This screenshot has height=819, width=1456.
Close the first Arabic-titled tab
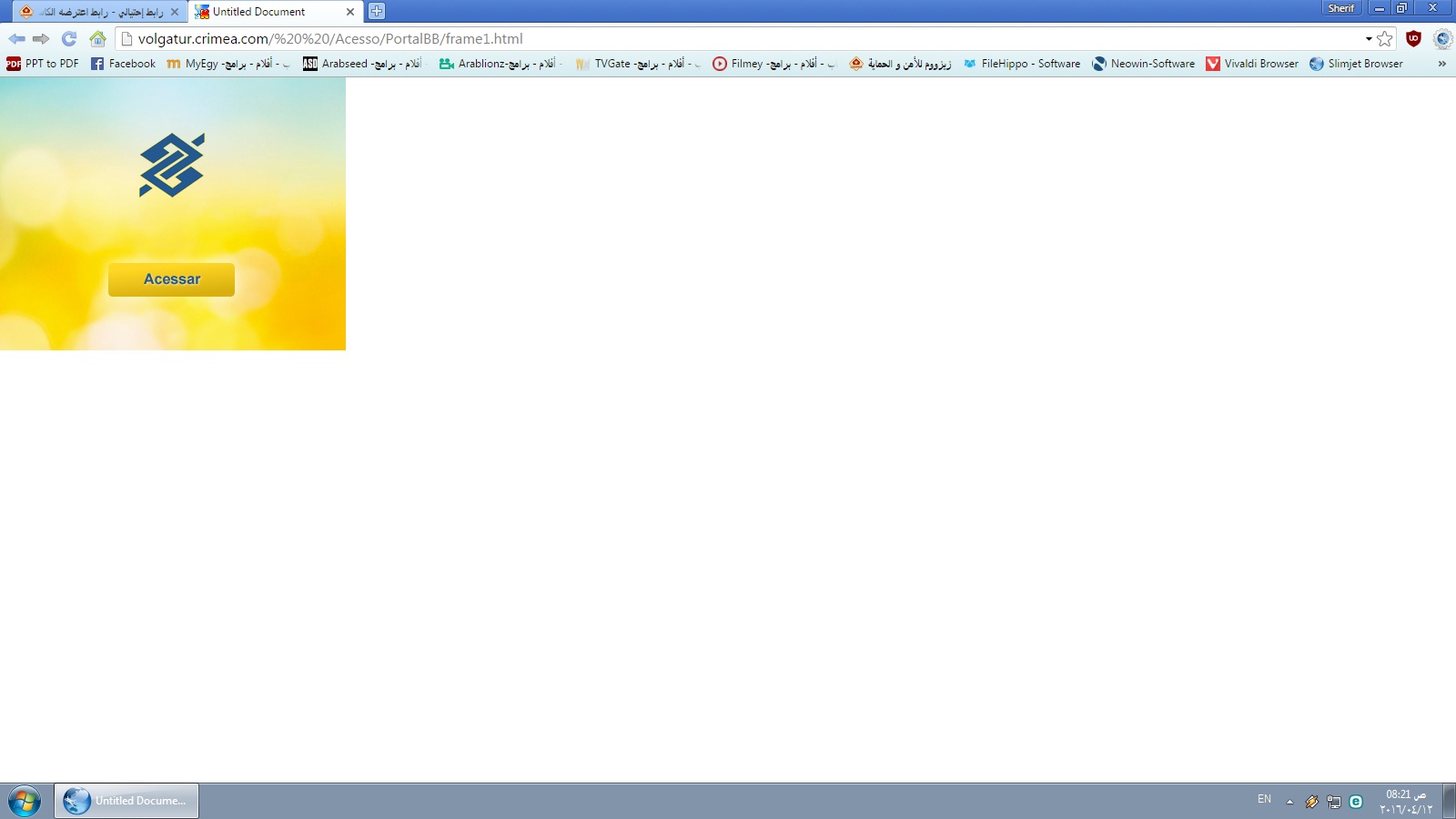(x=175, y=12)
